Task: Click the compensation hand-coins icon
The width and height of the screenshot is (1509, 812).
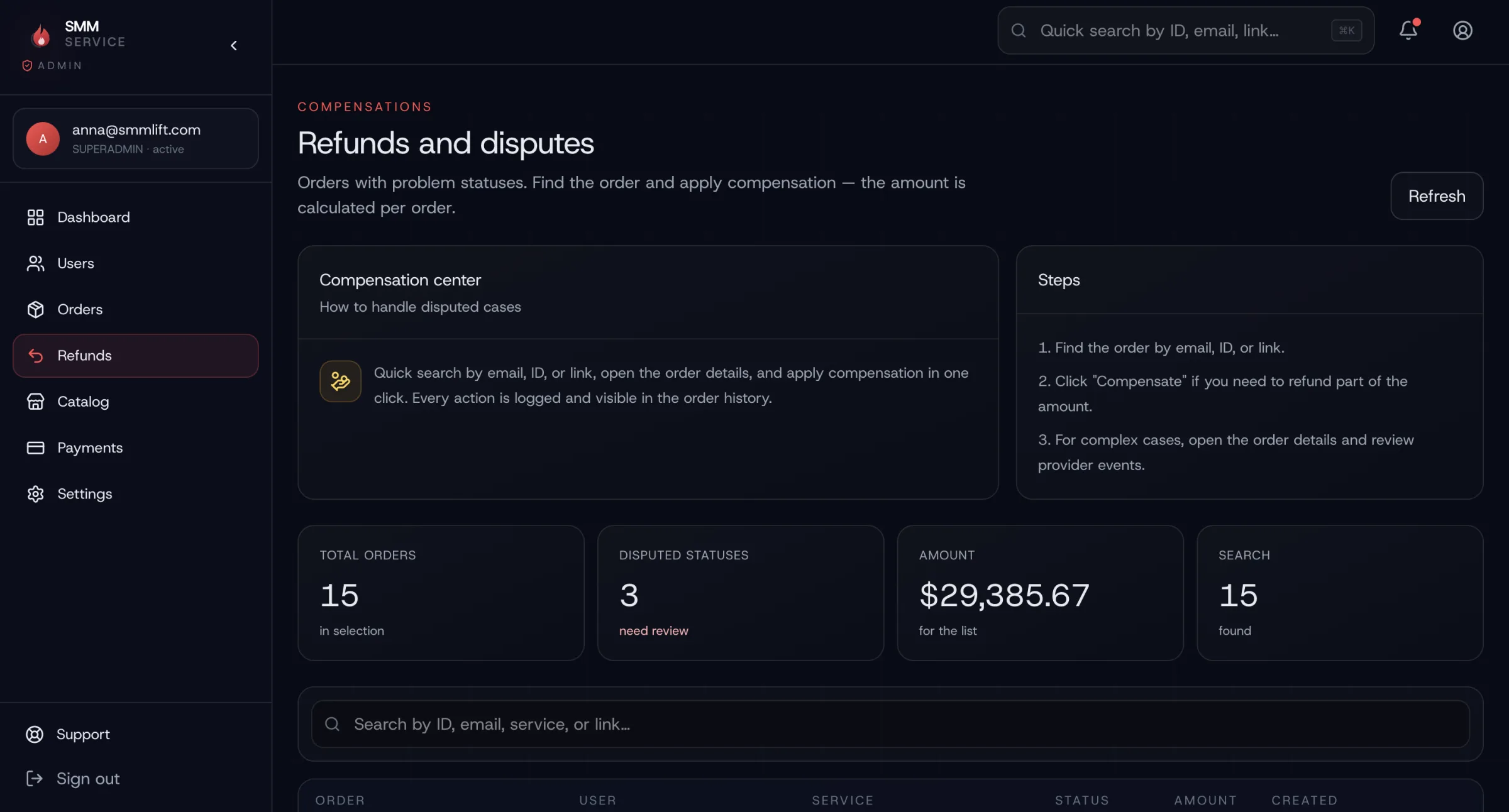Action: pyautogui.click(x=340, y=381)
